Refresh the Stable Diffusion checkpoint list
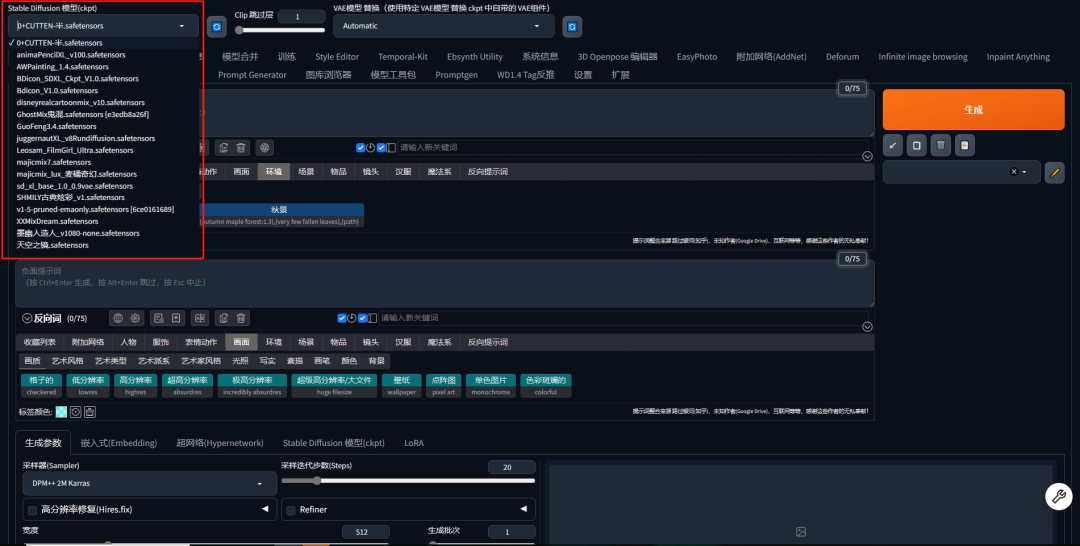Screen dimensions: 1080x546 point(216,26)
